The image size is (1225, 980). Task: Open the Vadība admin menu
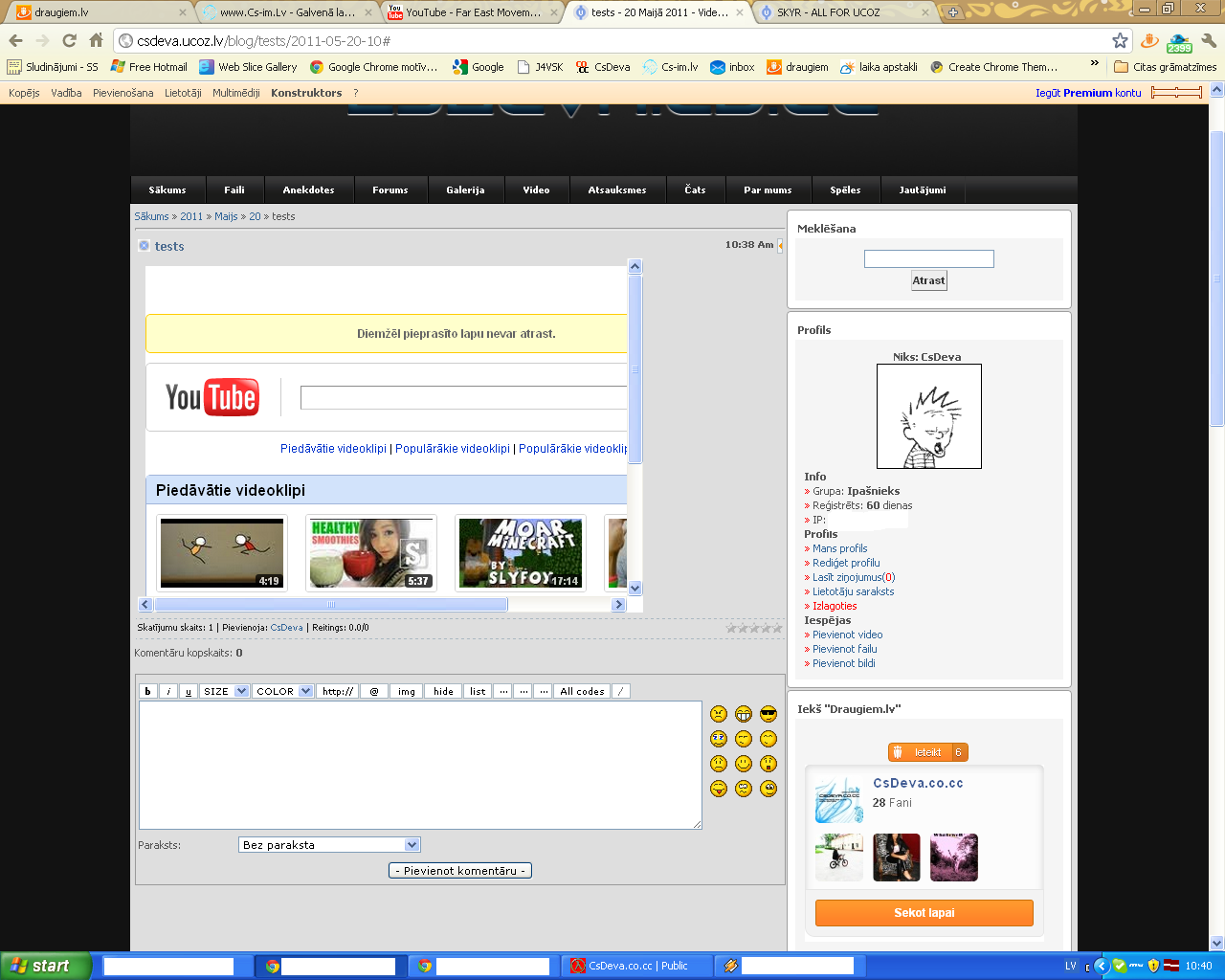tap(66, 93)
